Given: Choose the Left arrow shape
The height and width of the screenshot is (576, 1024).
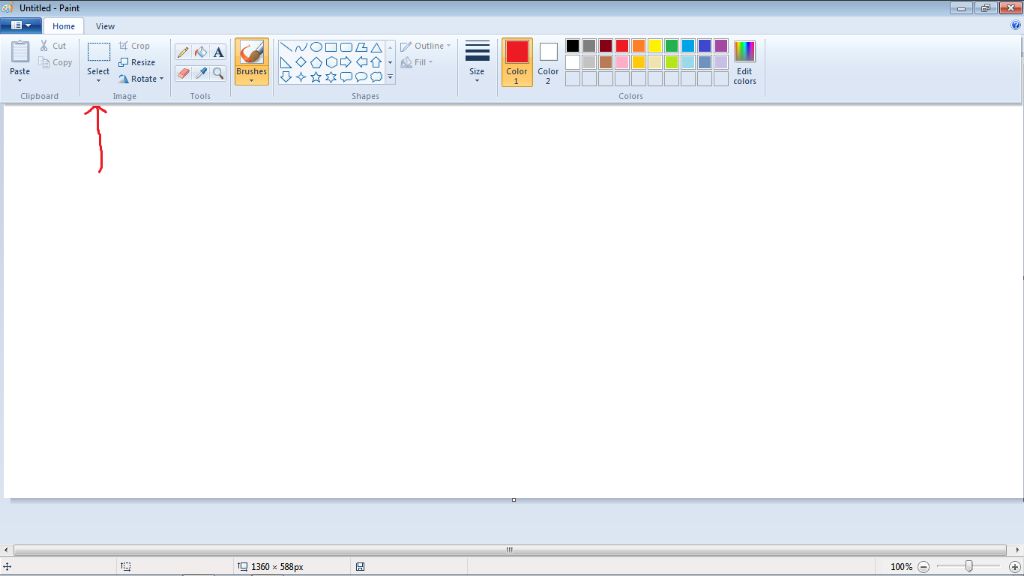Looking at the screenshot, I should pos(361,62).
